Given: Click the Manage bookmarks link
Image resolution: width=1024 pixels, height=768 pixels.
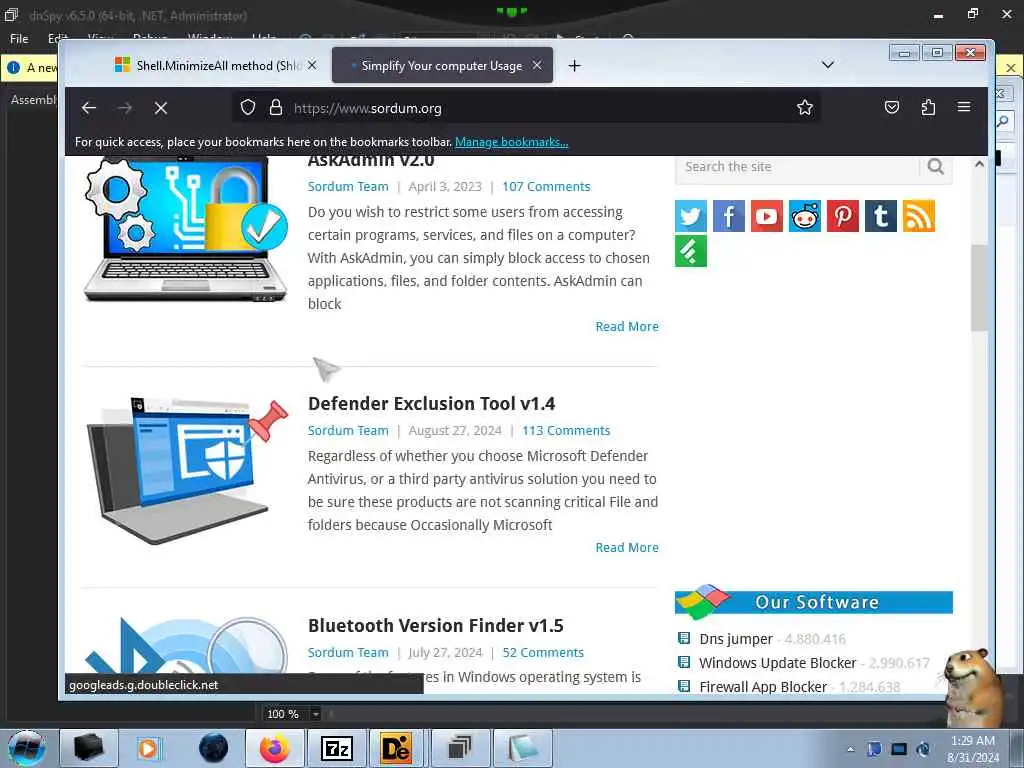Looking at the screenshot, I should tap(511, 142).
